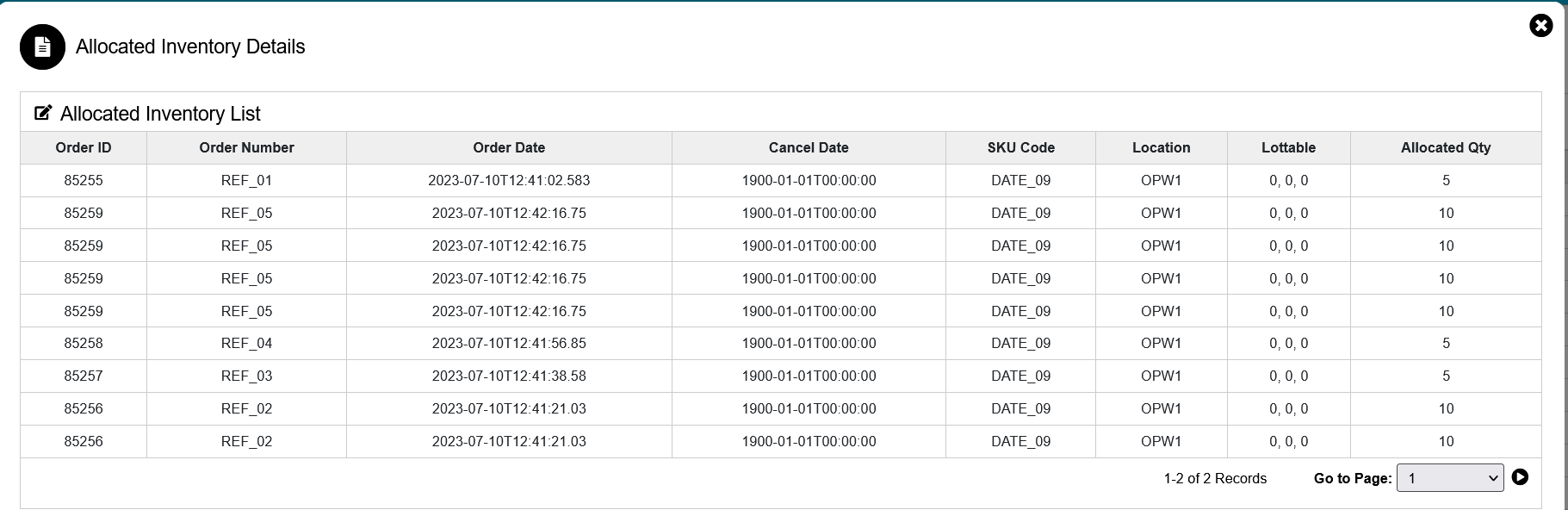Click the document icon beside the dialog title
The height and width of the screenshot is (510, 1568).
(x=42, y=47)
